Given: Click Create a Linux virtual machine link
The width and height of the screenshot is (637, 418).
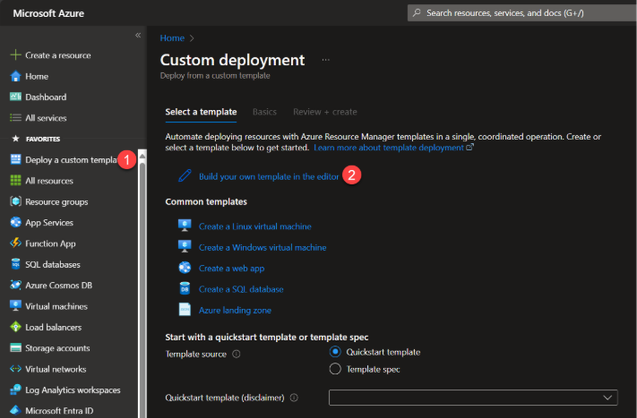Looking at the screenshot, I should coord(255,226).
